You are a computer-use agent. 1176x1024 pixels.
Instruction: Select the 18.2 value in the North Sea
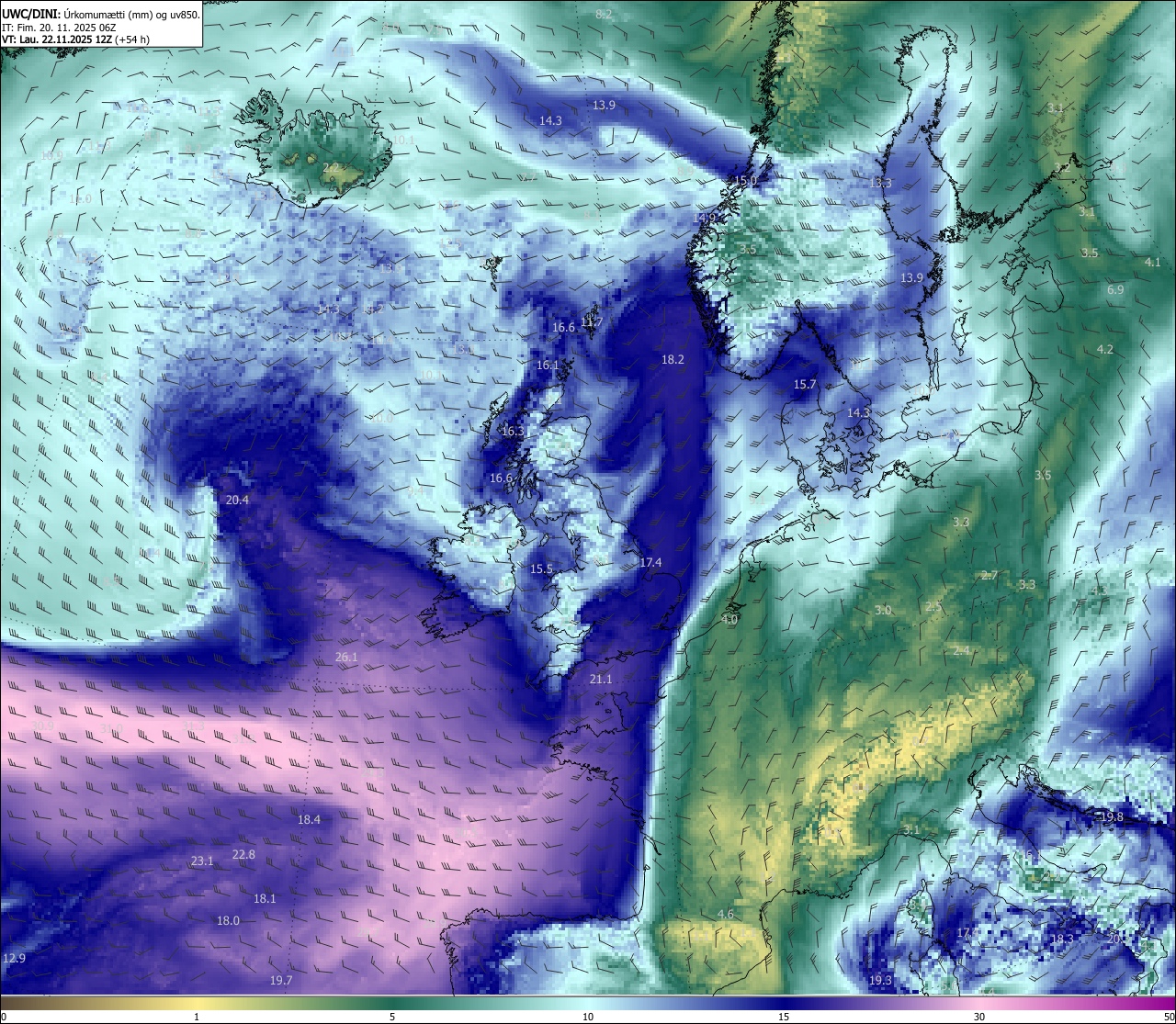tap(673, 359)
